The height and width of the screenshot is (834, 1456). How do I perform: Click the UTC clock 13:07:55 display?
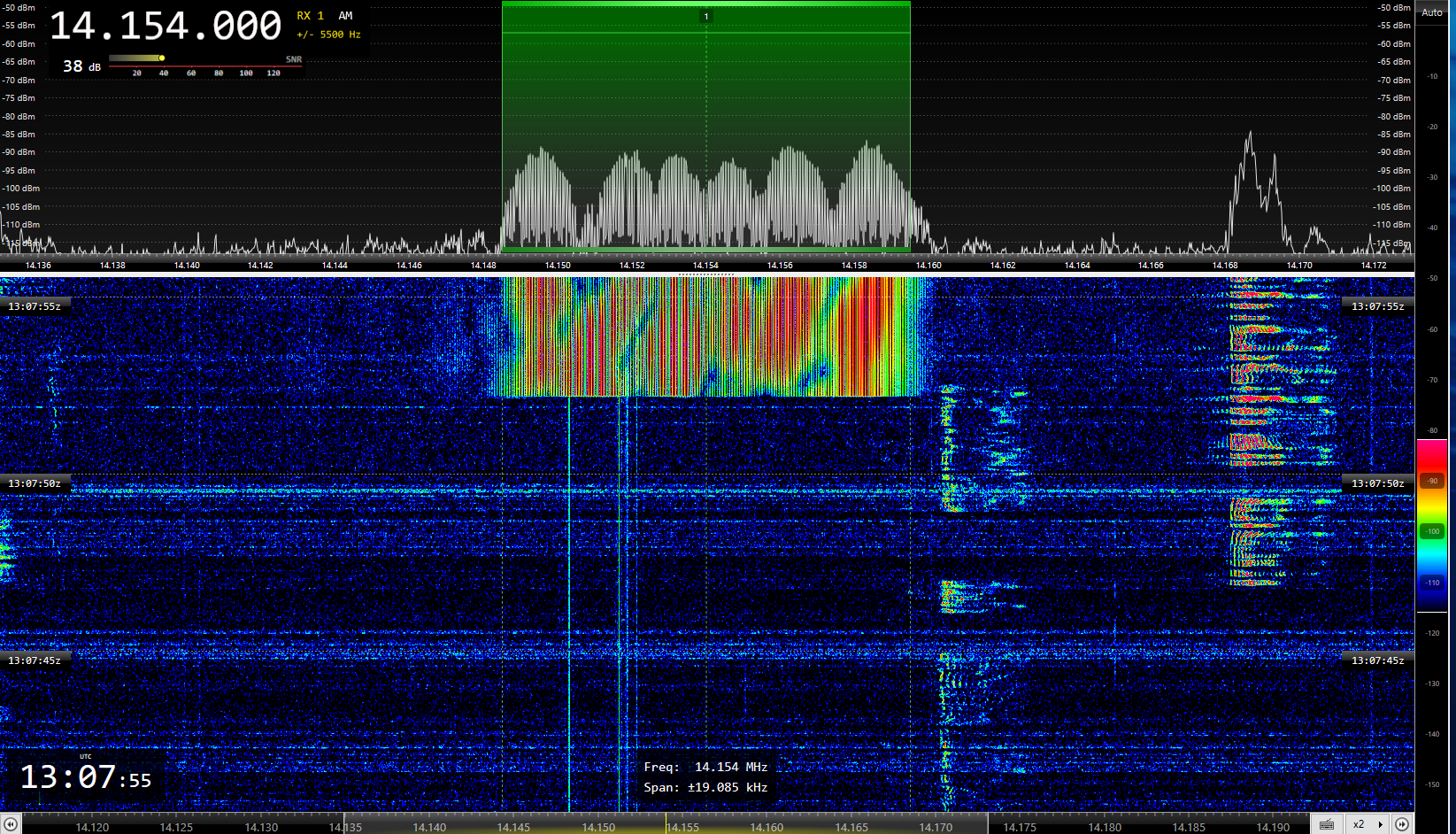click(x=86, y=777)
